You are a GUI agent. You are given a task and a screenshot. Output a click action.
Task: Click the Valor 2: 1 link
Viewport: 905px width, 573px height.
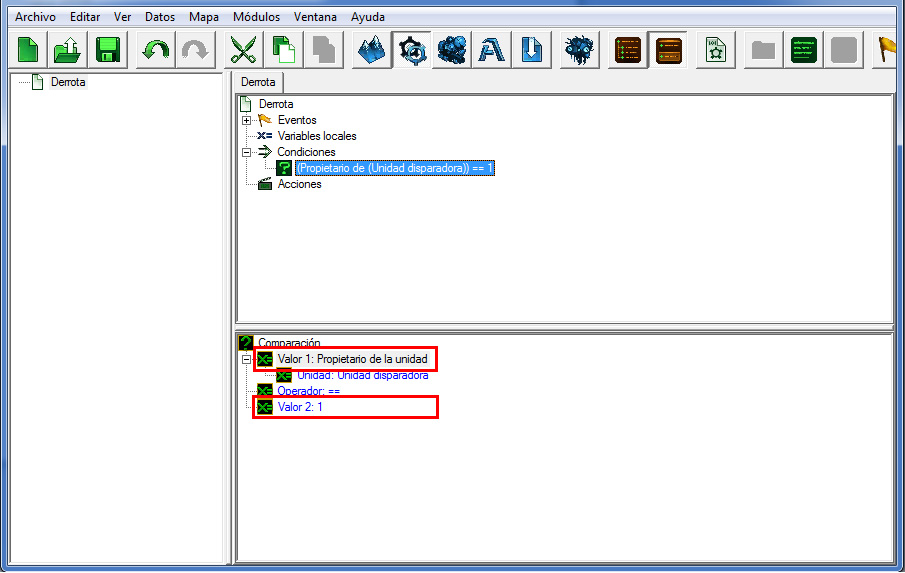click(300, 407)
